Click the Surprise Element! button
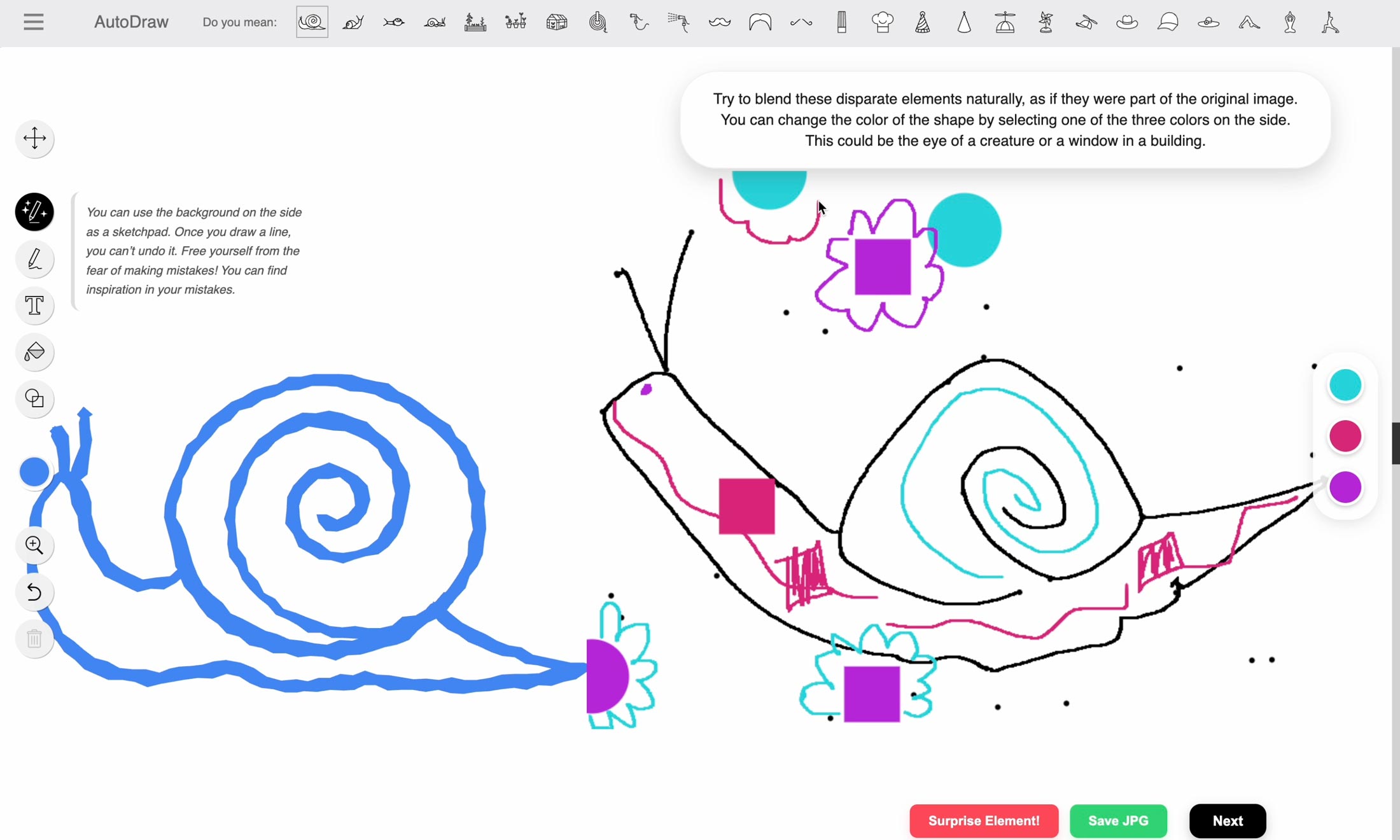This screenshot has height=840, width=1400. [x=984, y=821]
